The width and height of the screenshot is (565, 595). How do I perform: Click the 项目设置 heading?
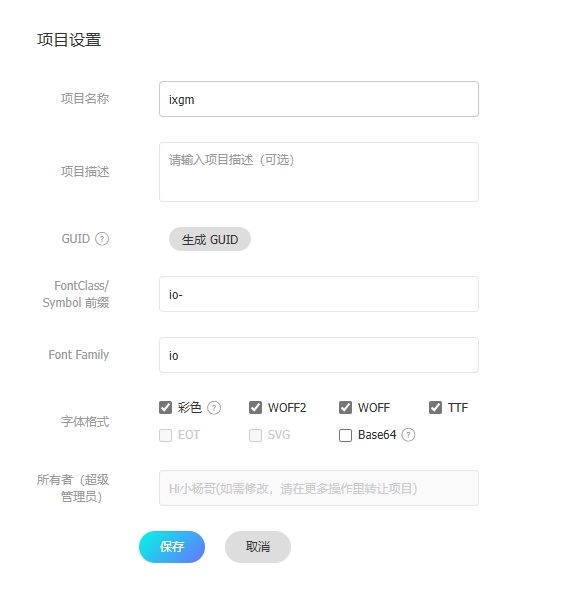tap(69, 40)
